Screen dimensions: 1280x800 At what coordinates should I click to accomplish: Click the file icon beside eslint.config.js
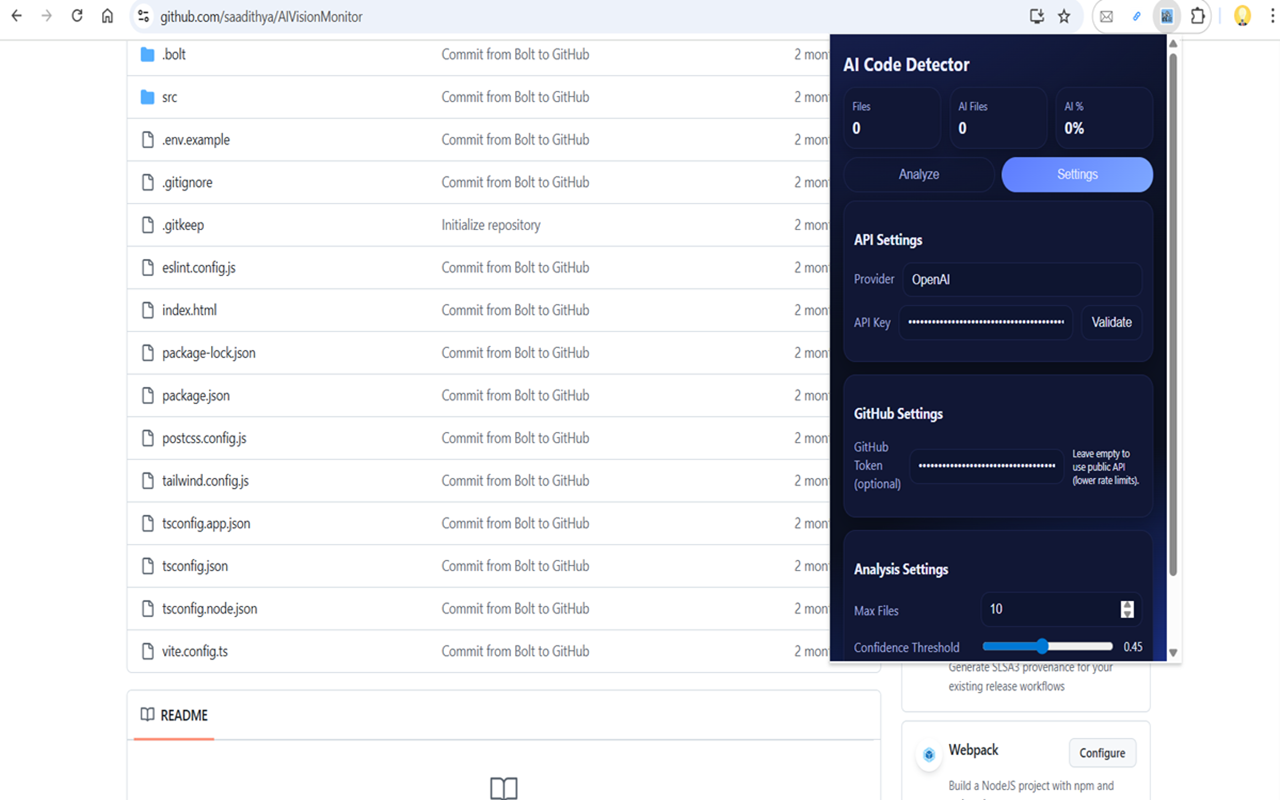click(x=148, y=267)
